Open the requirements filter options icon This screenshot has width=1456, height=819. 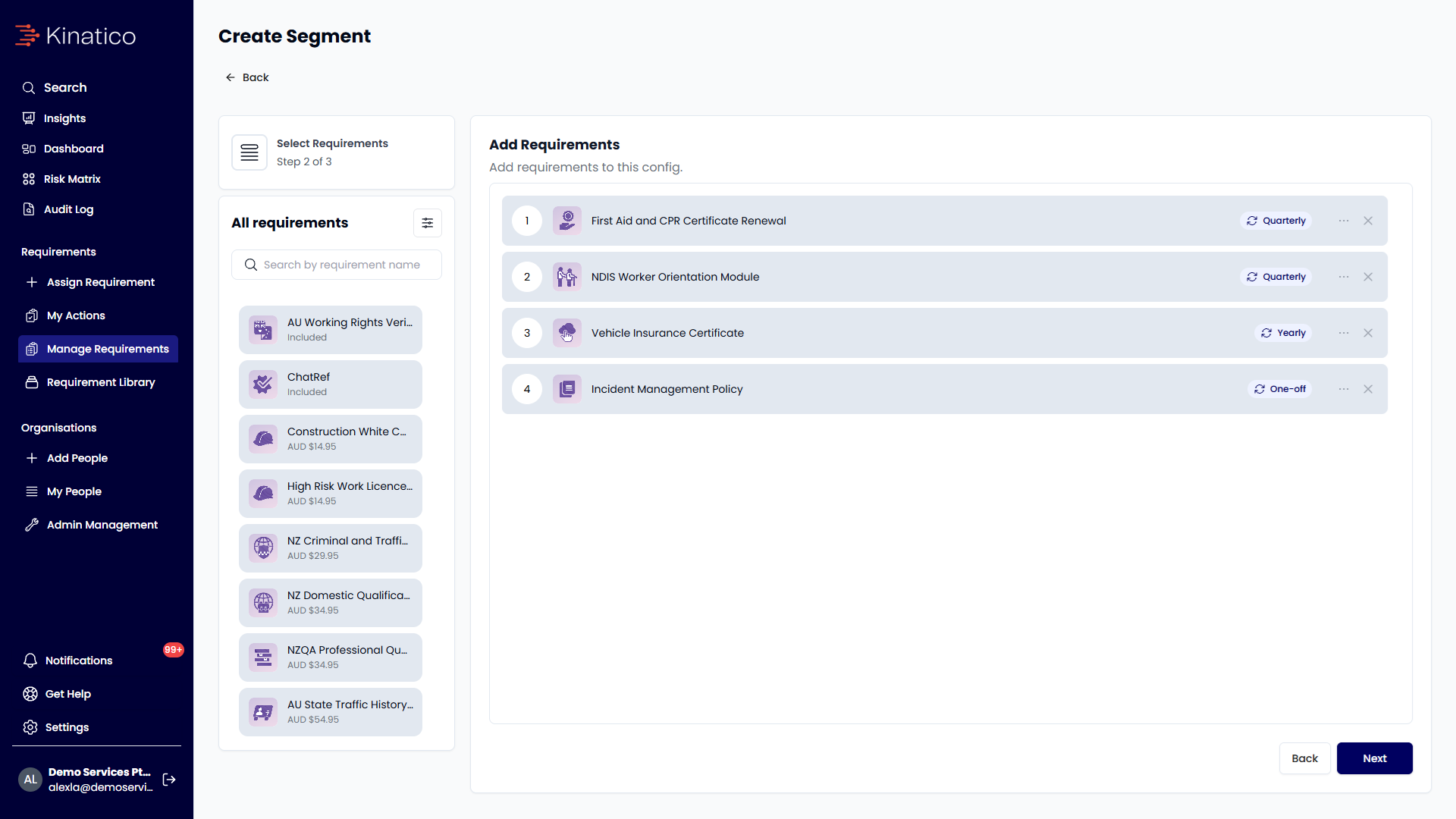point(428,223)
